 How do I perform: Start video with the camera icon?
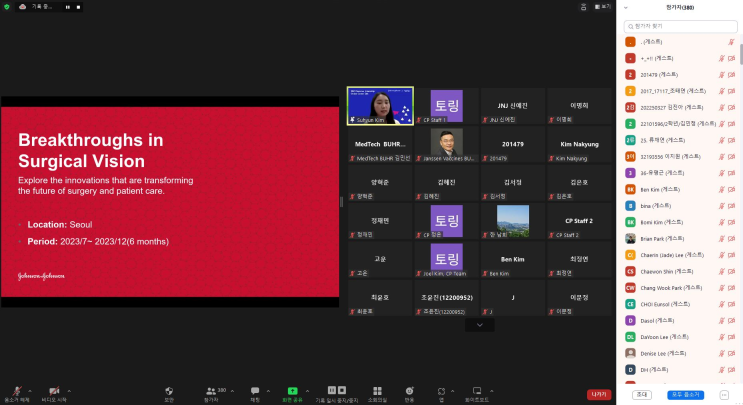(x=54, y=391)
